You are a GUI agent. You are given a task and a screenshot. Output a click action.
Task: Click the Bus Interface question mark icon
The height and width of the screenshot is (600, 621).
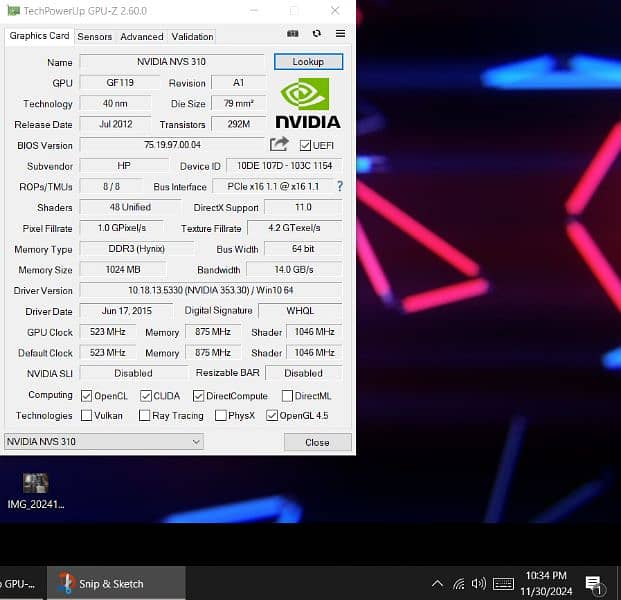click(340, 187)
